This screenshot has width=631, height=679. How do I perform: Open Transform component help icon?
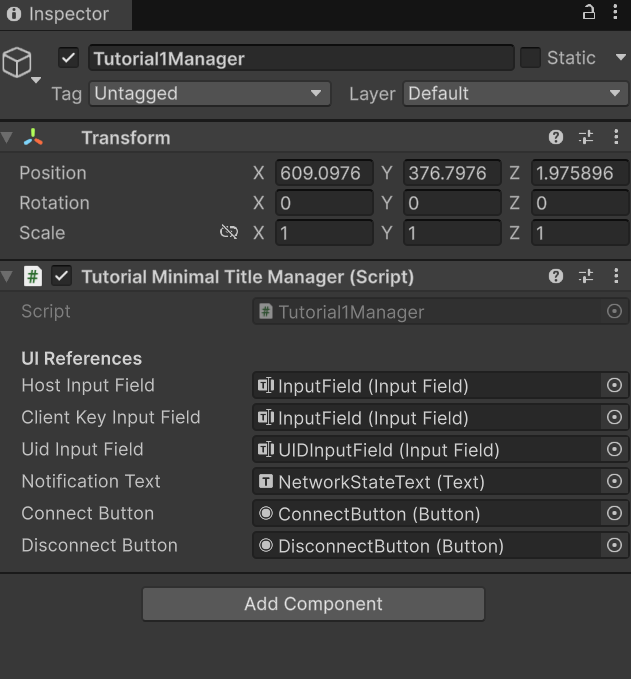[x=556, y=138]
